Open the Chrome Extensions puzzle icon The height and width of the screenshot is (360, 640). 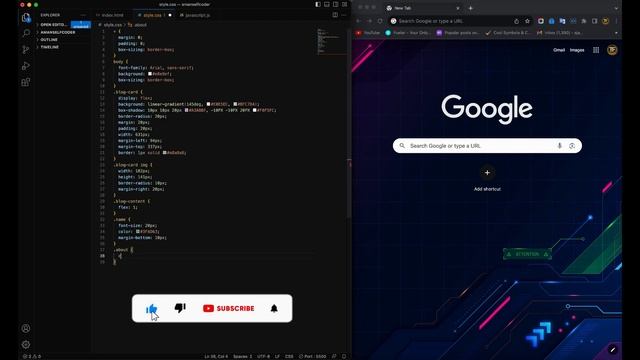(584, 21)
